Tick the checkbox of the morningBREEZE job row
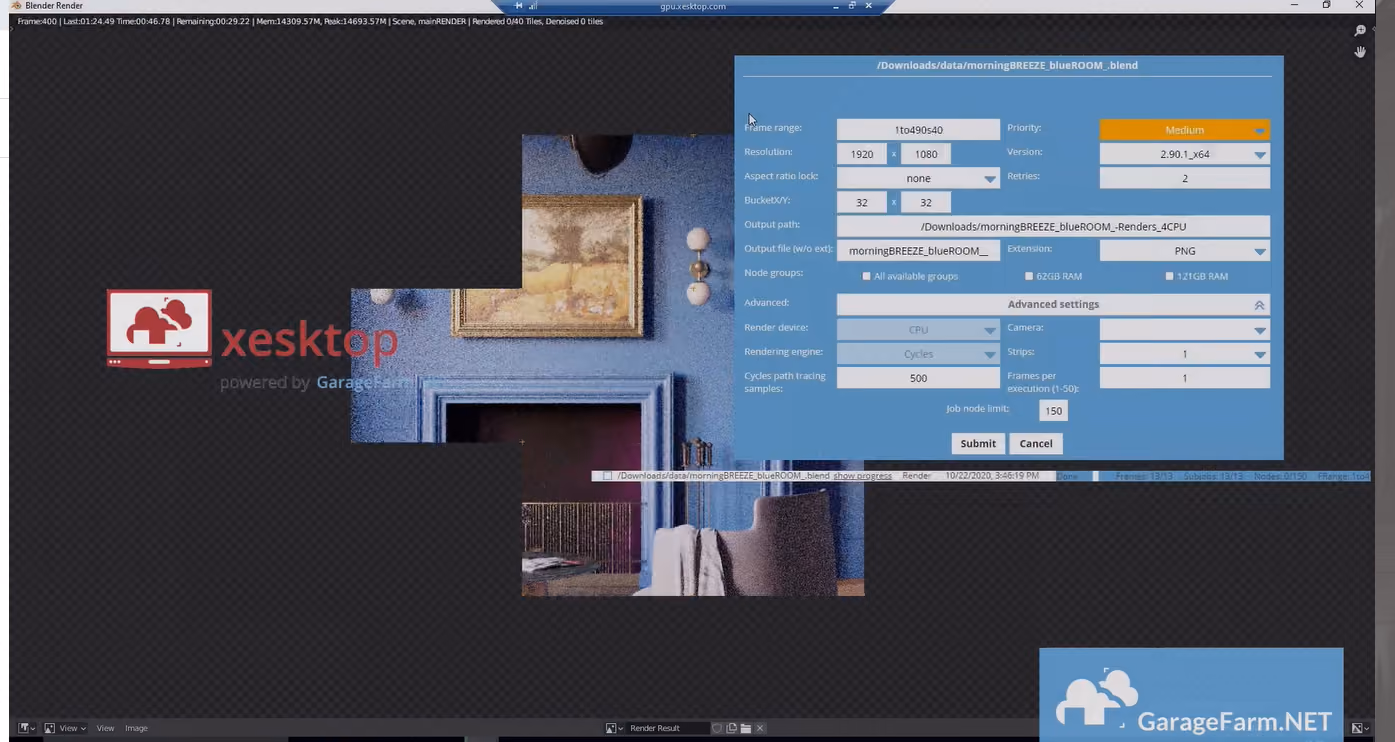 click(x=607, y=476)
